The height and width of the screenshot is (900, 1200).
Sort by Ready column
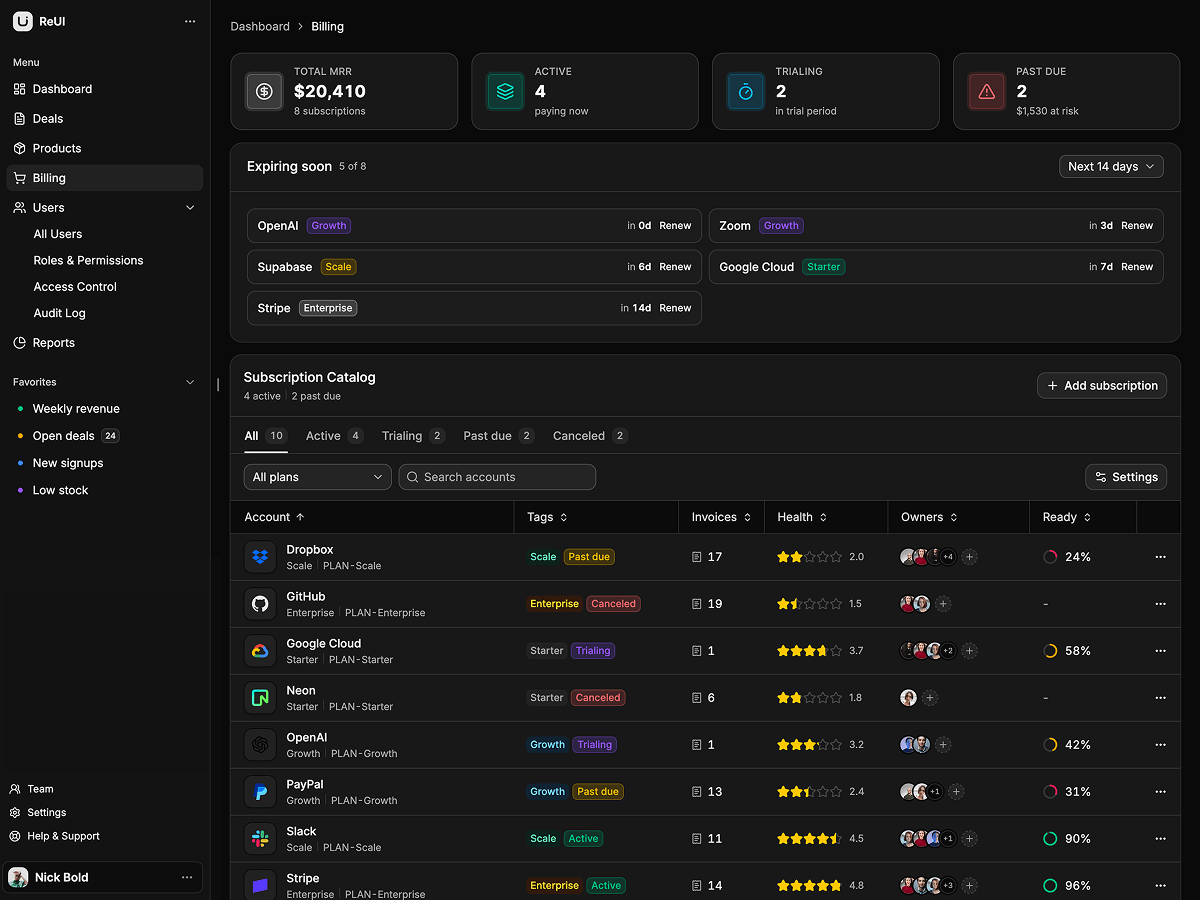tap(1067, 517)
